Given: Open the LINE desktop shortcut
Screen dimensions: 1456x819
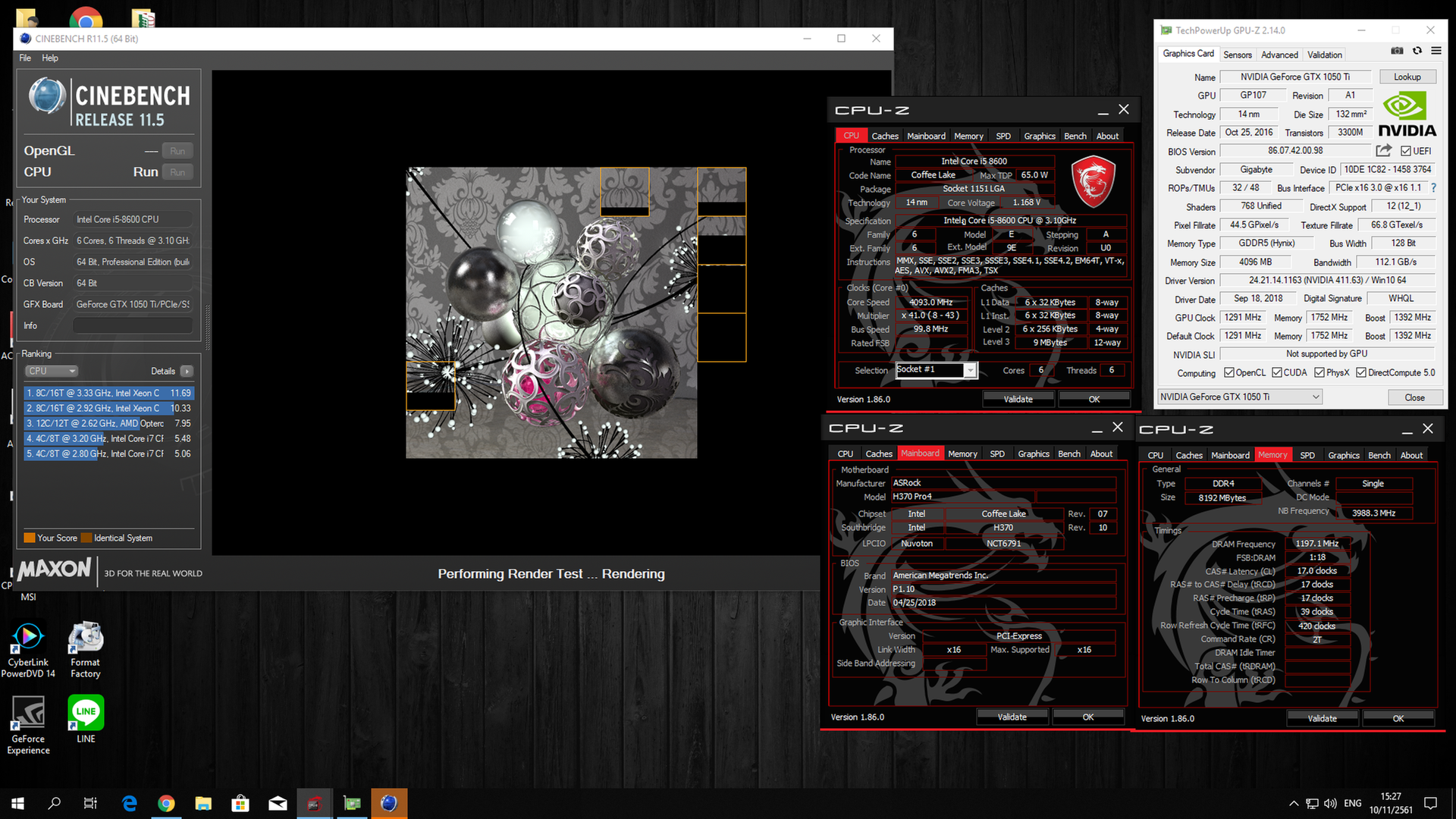Looking at the screenshot, I should 86,719.
